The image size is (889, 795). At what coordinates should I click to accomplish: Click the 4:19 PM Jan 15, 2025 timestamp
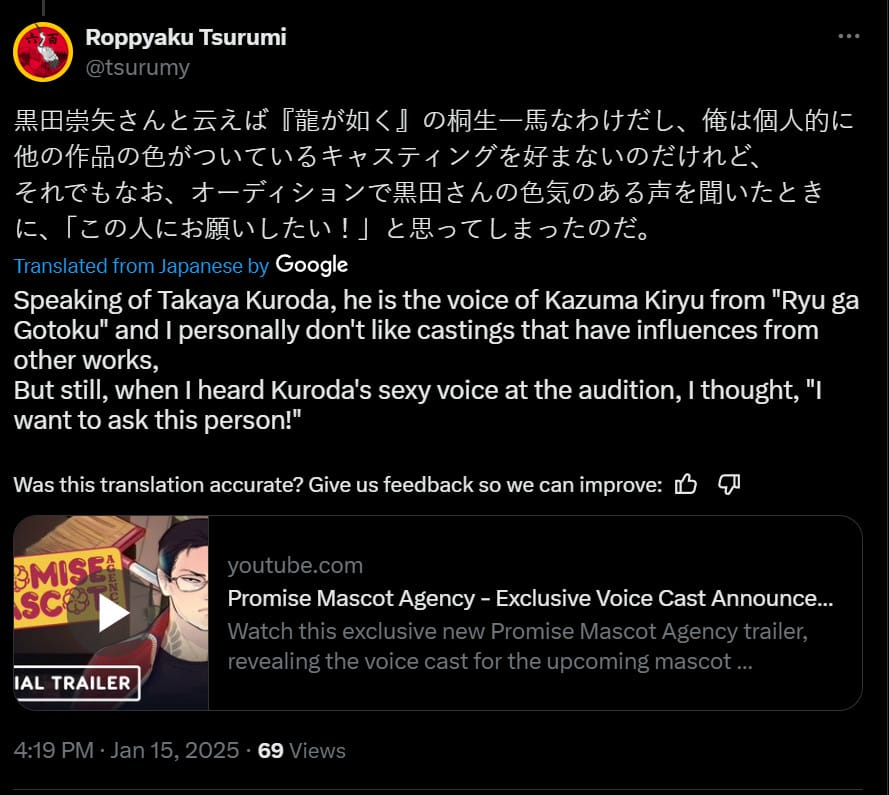[126, 750]
